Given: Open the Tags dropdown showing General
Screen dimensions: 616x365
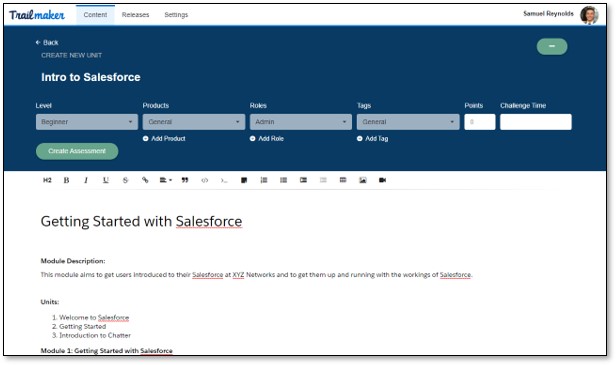Looking at the screenshot, I should tap(408, 122).
